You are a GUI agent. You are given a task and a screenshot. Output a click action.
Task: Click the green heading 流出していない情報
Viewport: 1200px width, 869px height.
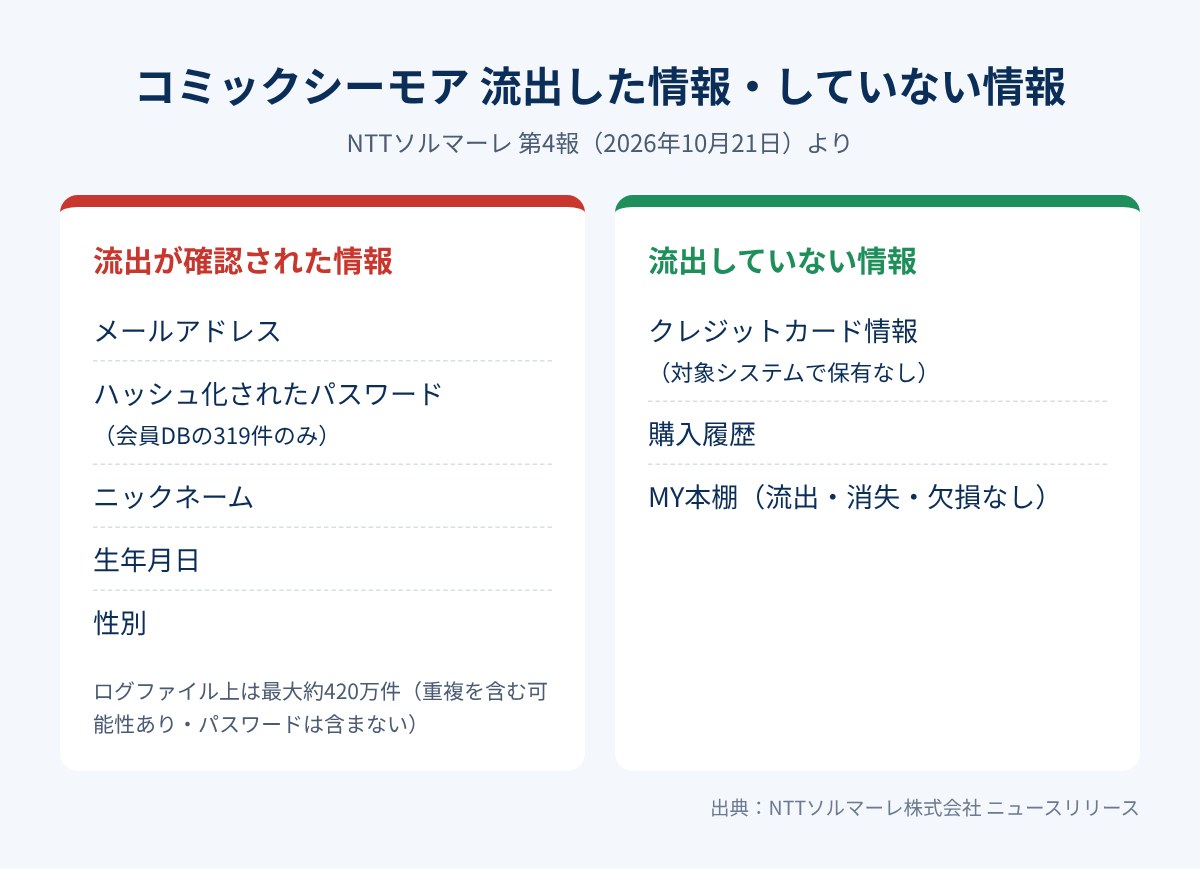[782, 261]
